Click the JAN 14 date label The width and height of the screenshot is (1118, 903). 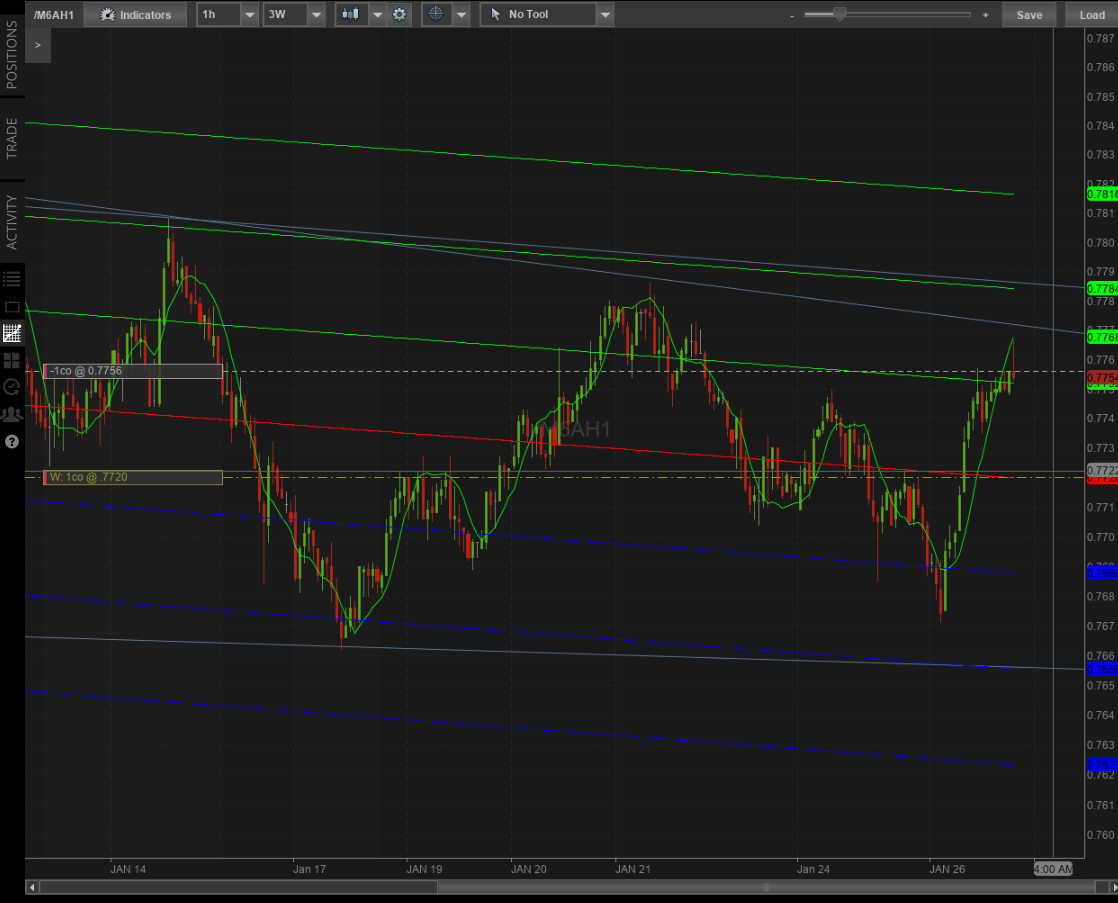128,869
